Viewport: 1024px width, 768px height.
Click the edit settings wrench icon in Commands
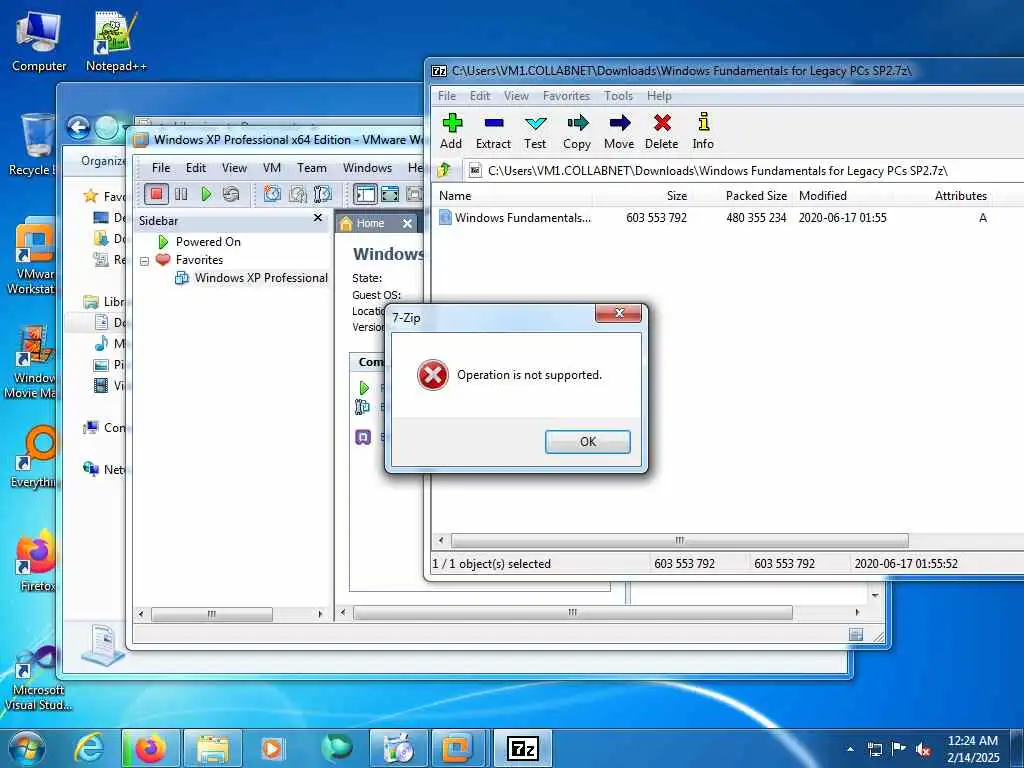[x=362, y=408]
